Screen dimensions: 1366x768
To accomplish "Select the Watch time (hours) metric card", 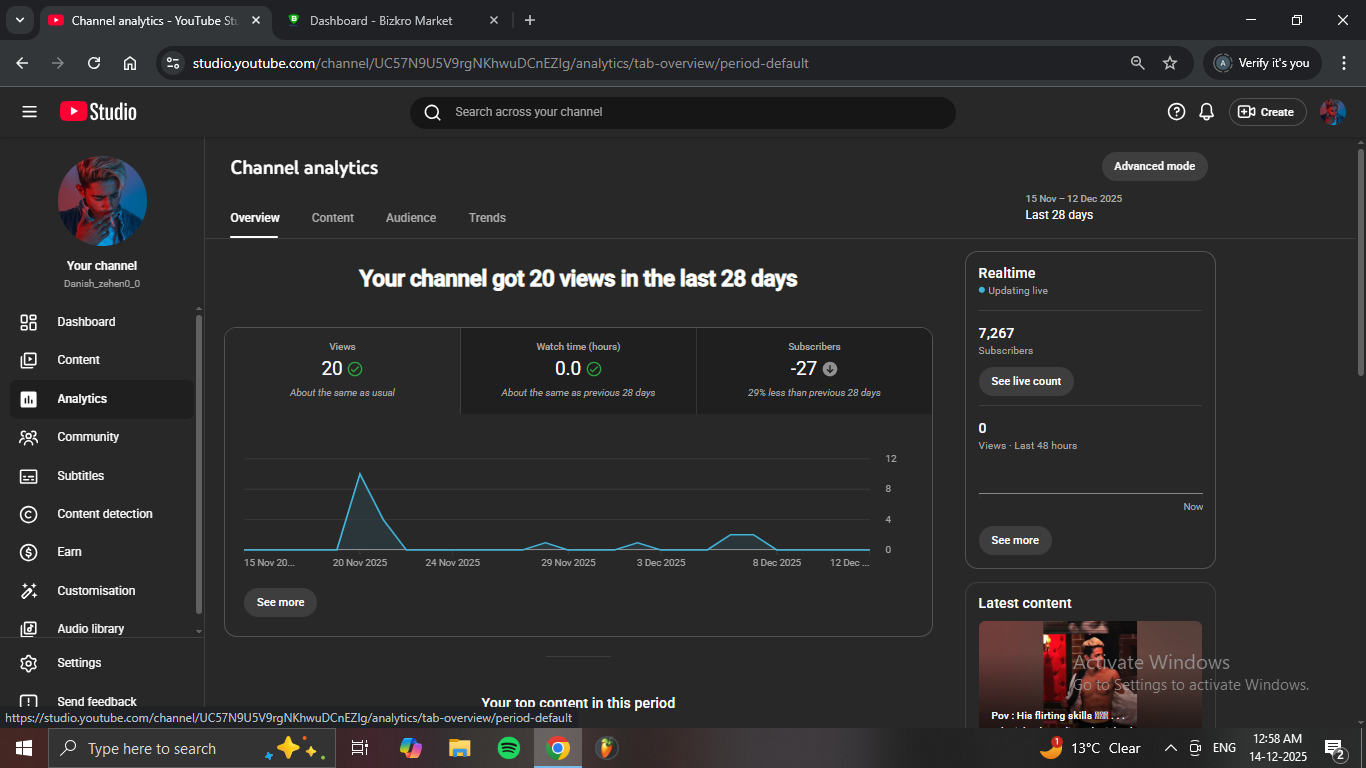I will tap(578, 370).
